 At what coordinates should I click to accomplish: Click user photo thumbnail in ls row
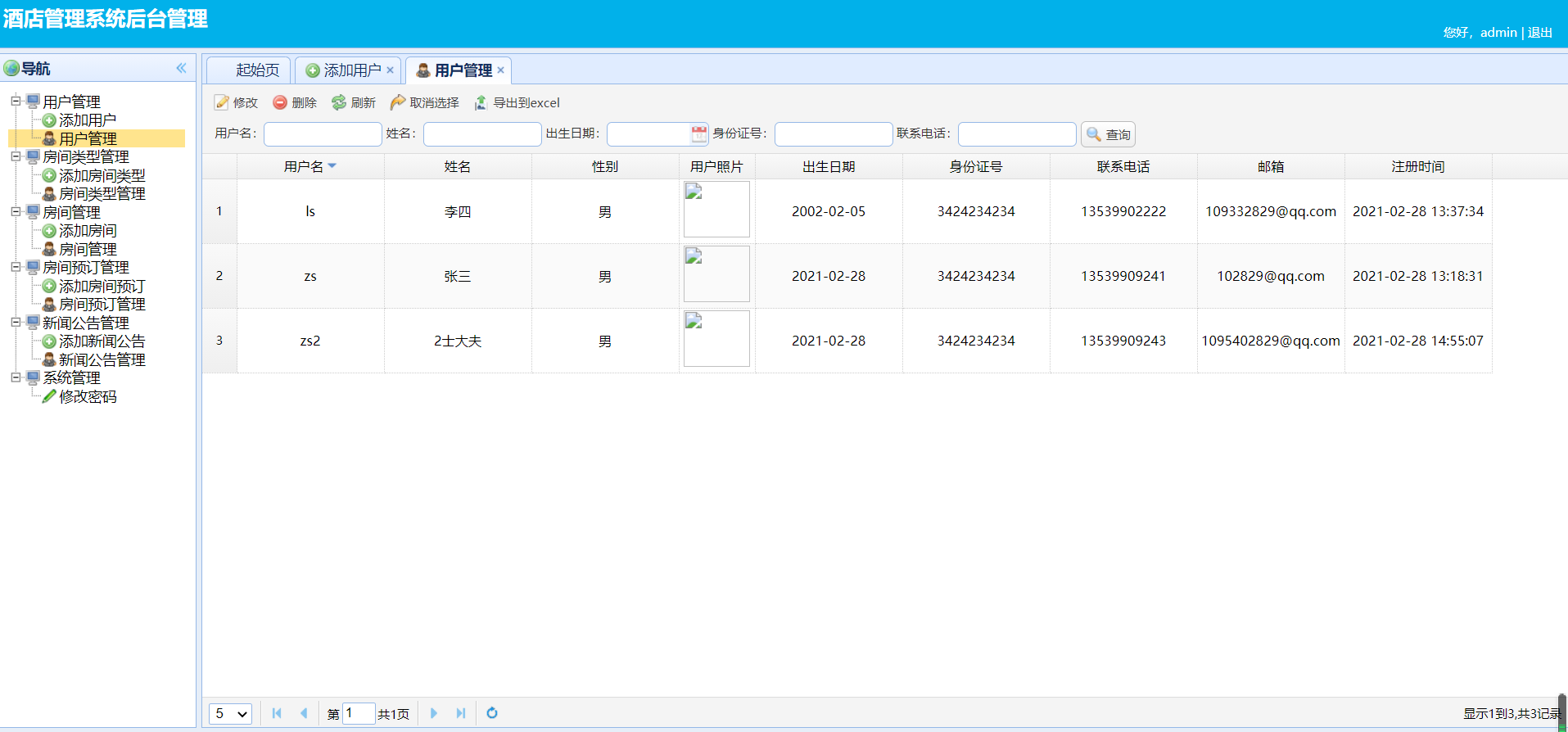(716, 210)
